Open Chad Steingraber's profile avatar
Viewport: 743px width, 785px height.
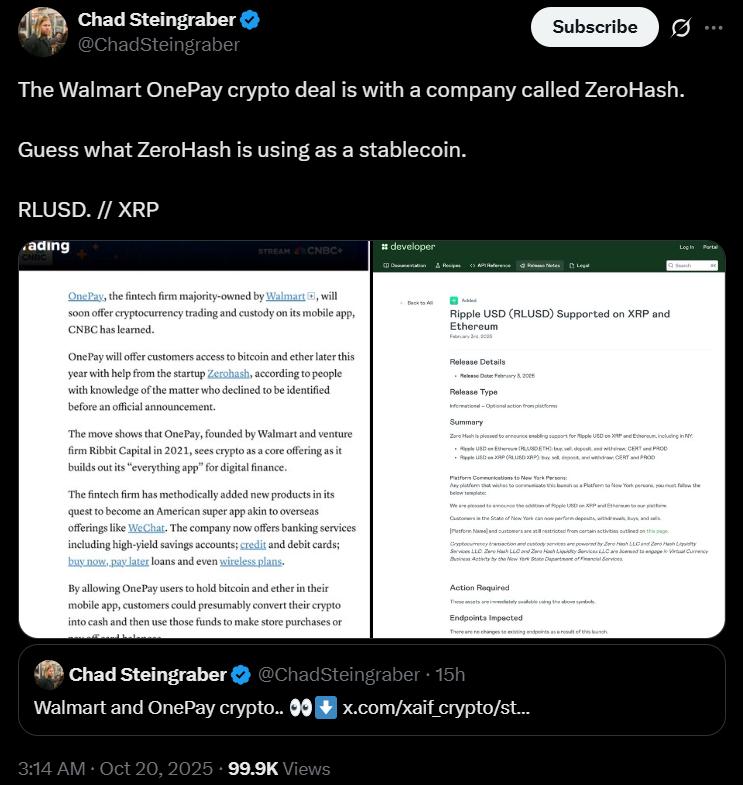(x=42, y=31)
